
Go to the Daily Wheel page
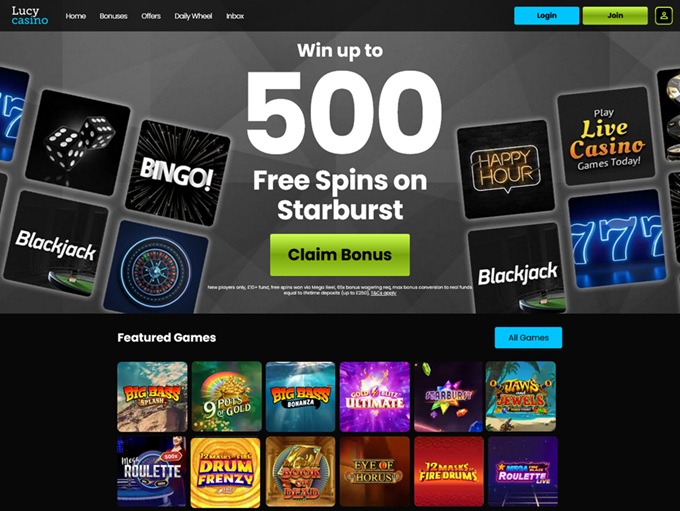(x=193, y=16)
